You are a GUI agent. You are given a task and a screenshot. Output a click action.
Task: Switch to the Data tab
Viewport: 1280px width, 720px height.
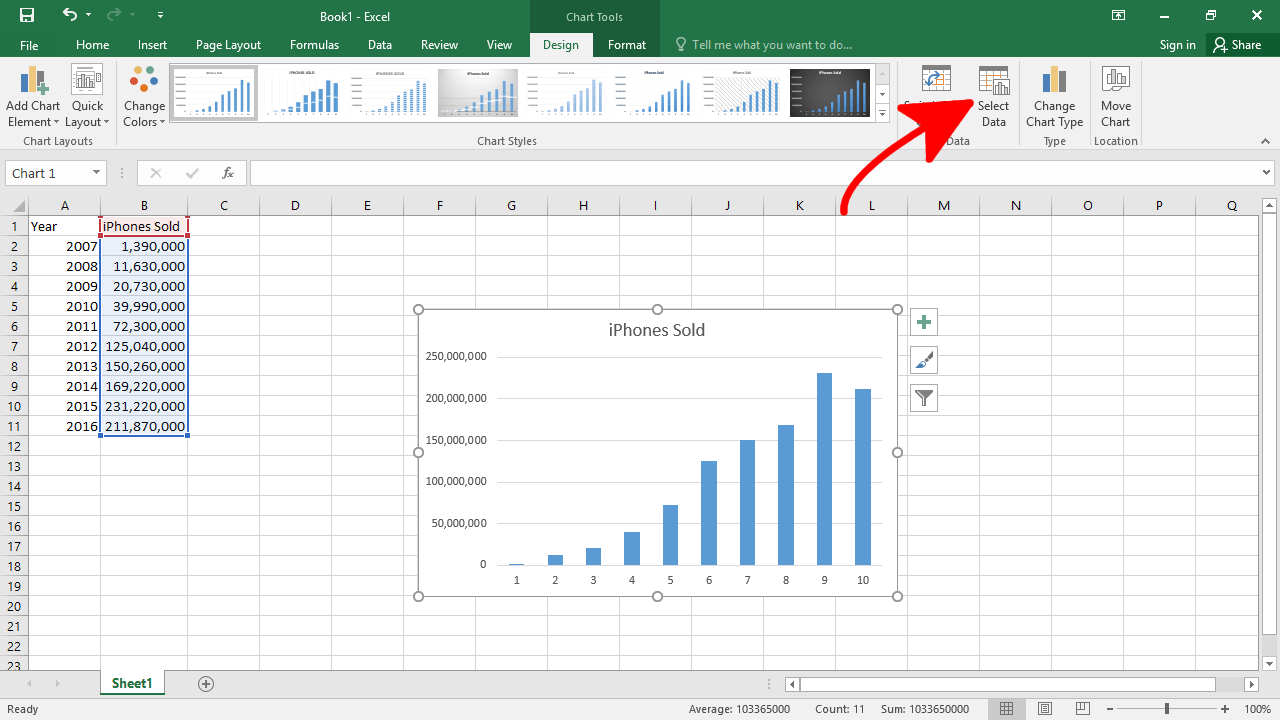379,45
